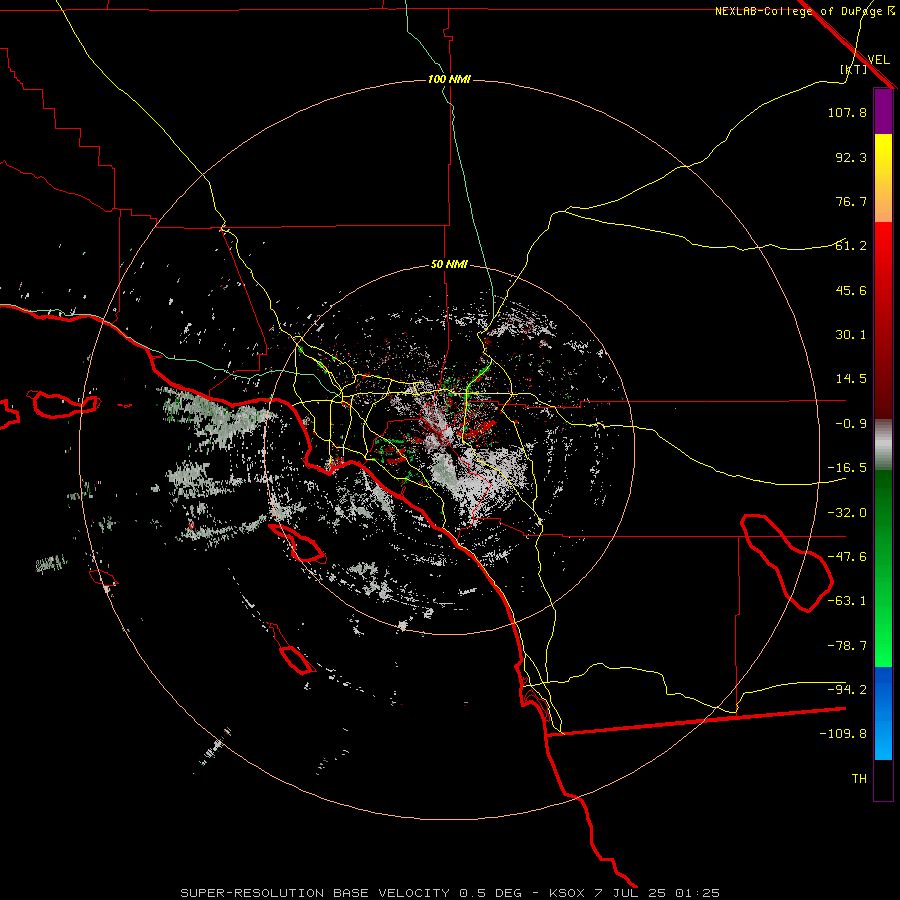This screenshot has height=900, width=900.
Task: Click the -47.6 value on the velocity scale
Action: [x=847, y=557]
